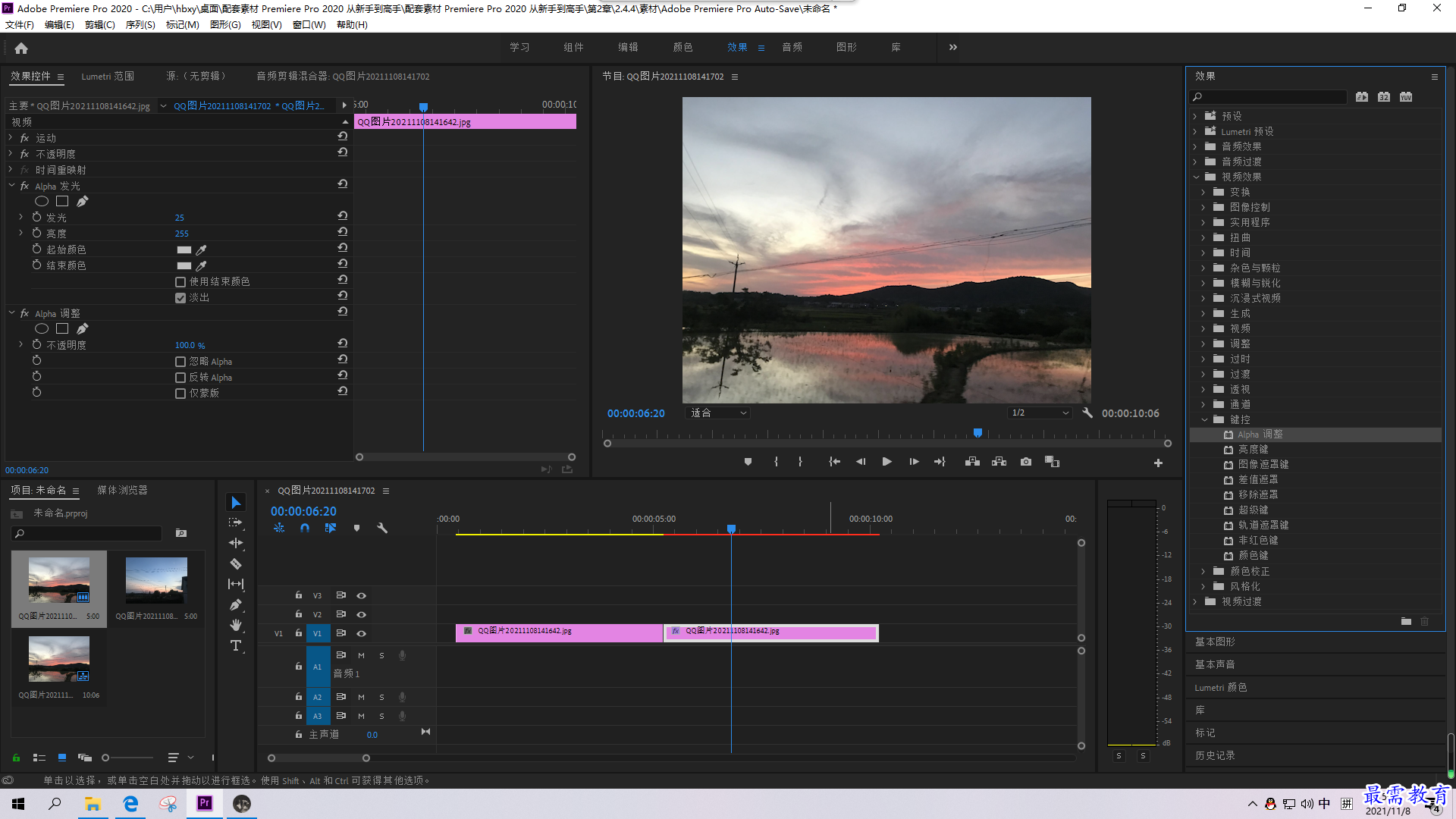Screen dimensions: 1456x819
Task: Toggle V3 track output eye
Action: click(362, 595)
